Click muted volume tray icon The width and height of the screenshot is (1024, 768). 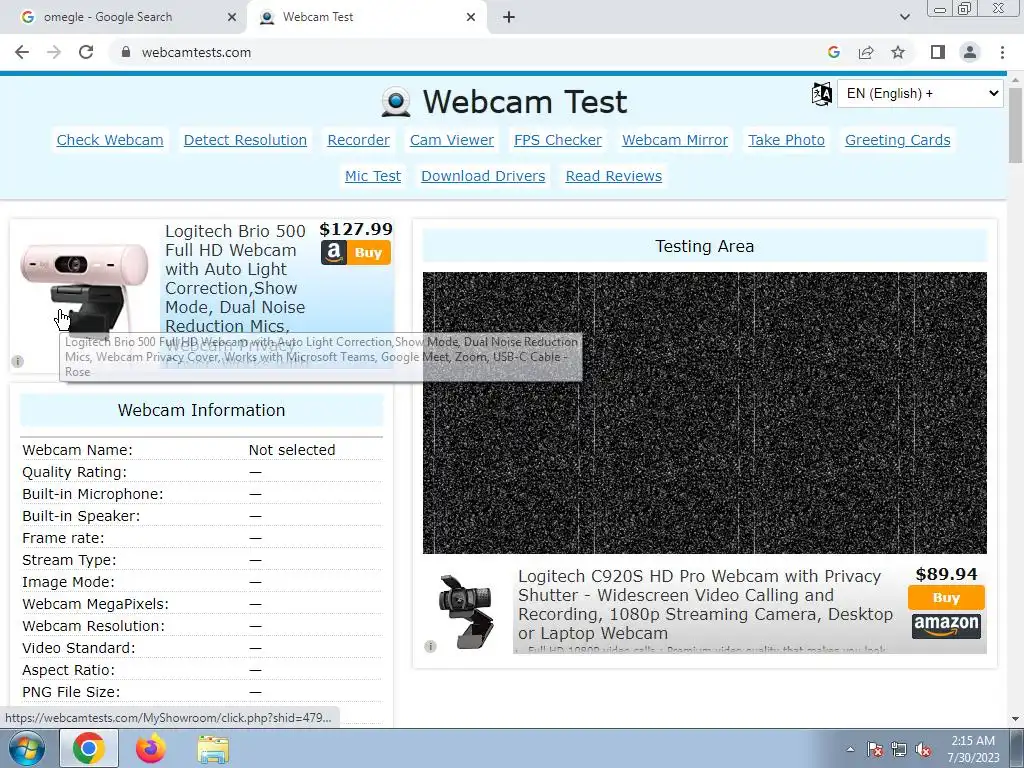[x=923, y=750]
